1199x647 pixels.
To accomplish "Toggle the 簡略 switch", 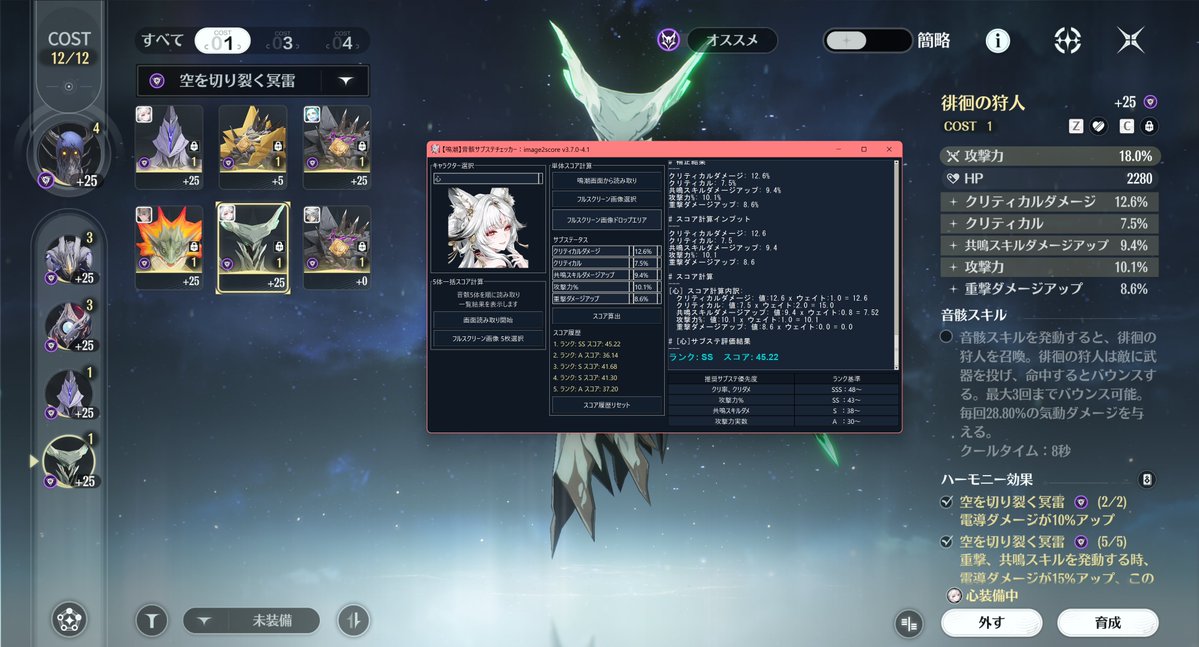I will [867, 41].
